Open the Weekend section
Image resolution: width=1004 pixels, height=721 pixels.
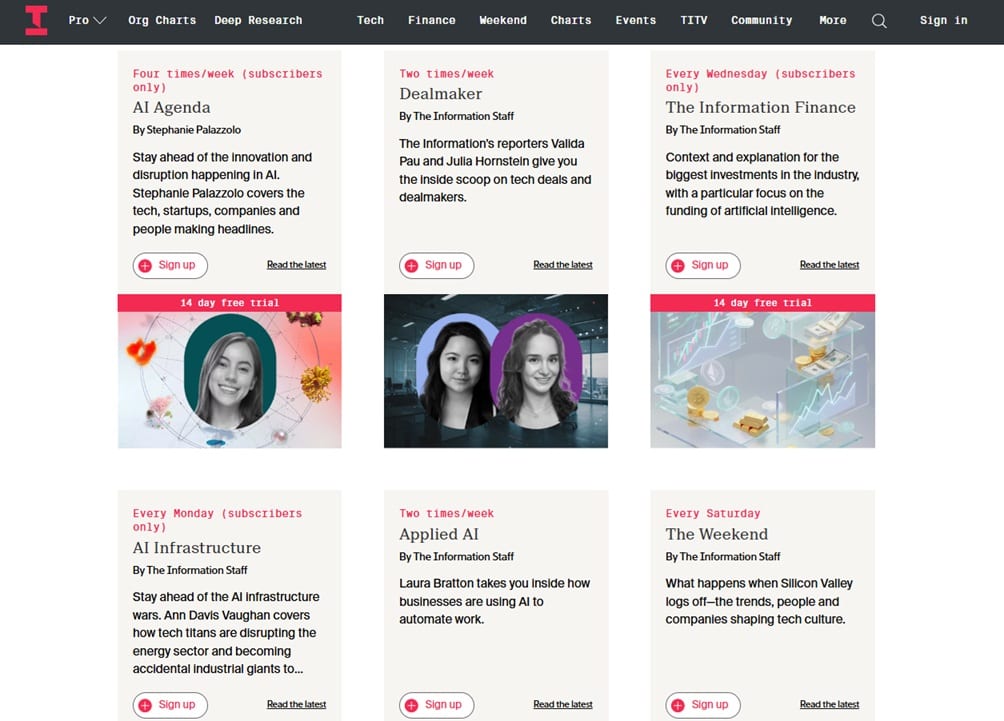[x=503, y=20]
